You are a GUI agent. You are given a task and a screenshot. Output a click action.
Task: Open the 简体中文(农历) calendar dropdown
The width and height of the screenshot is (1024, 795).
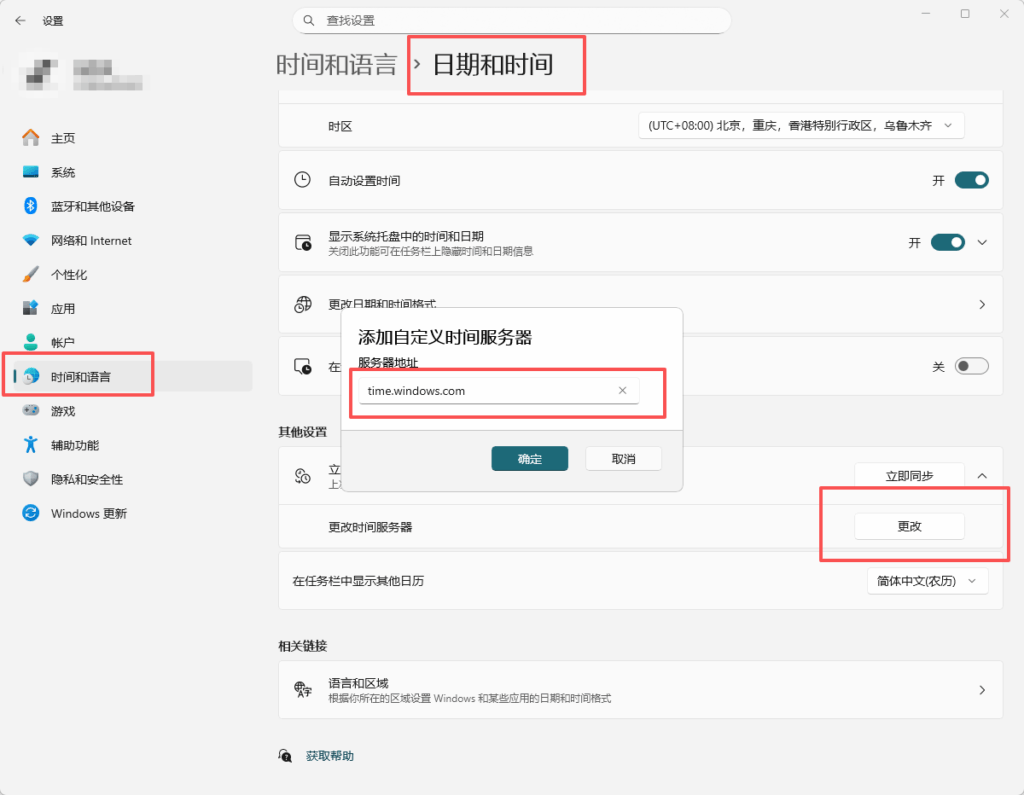927,581
